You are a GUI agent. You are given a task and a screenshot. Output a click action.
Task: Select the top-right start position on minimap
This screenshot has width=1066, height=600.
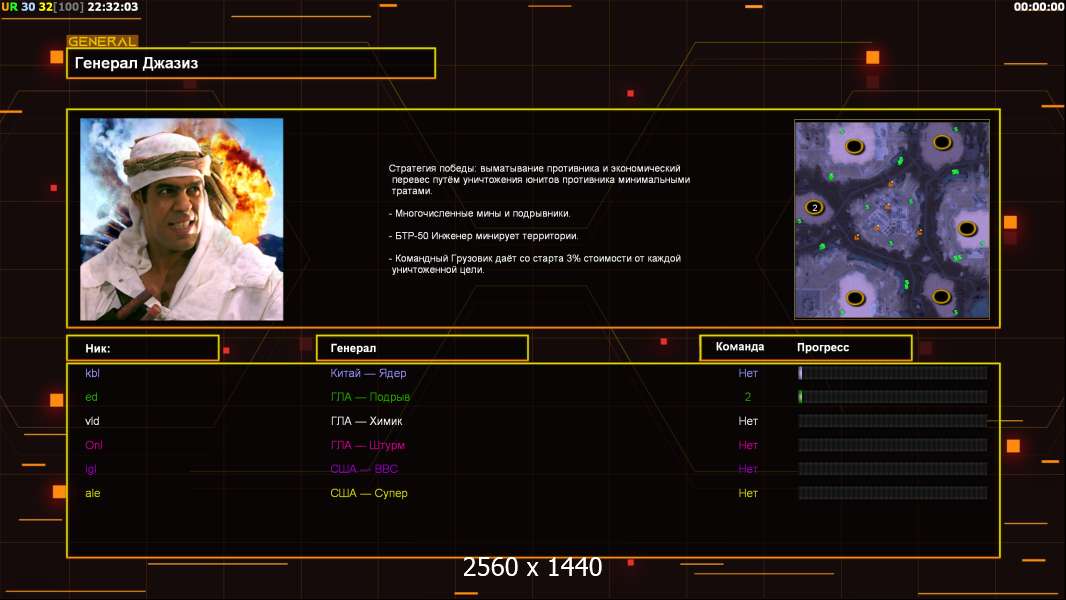(x=942, y=142)
